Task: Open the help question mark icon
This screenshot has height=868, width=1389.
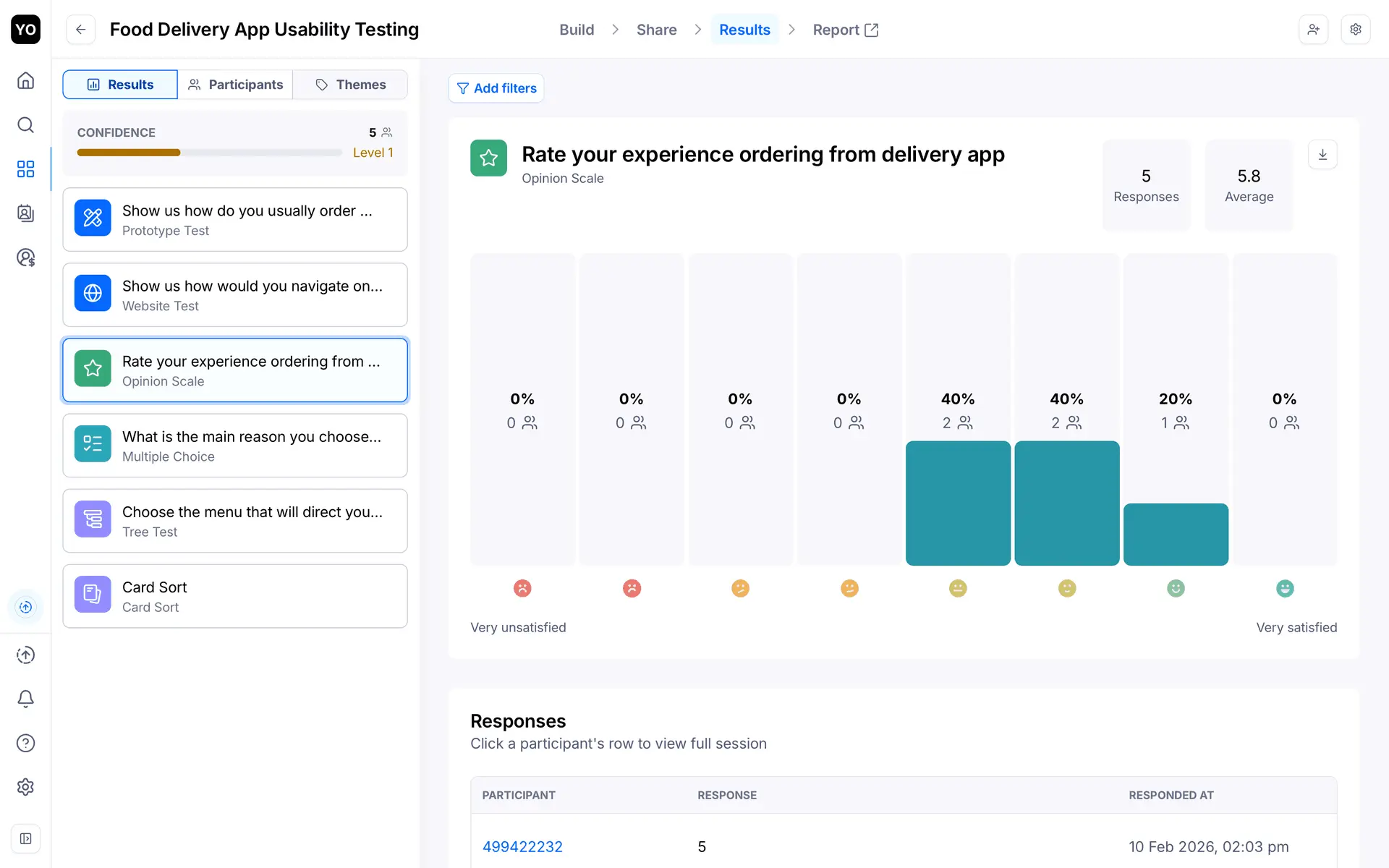Action: 25,743
